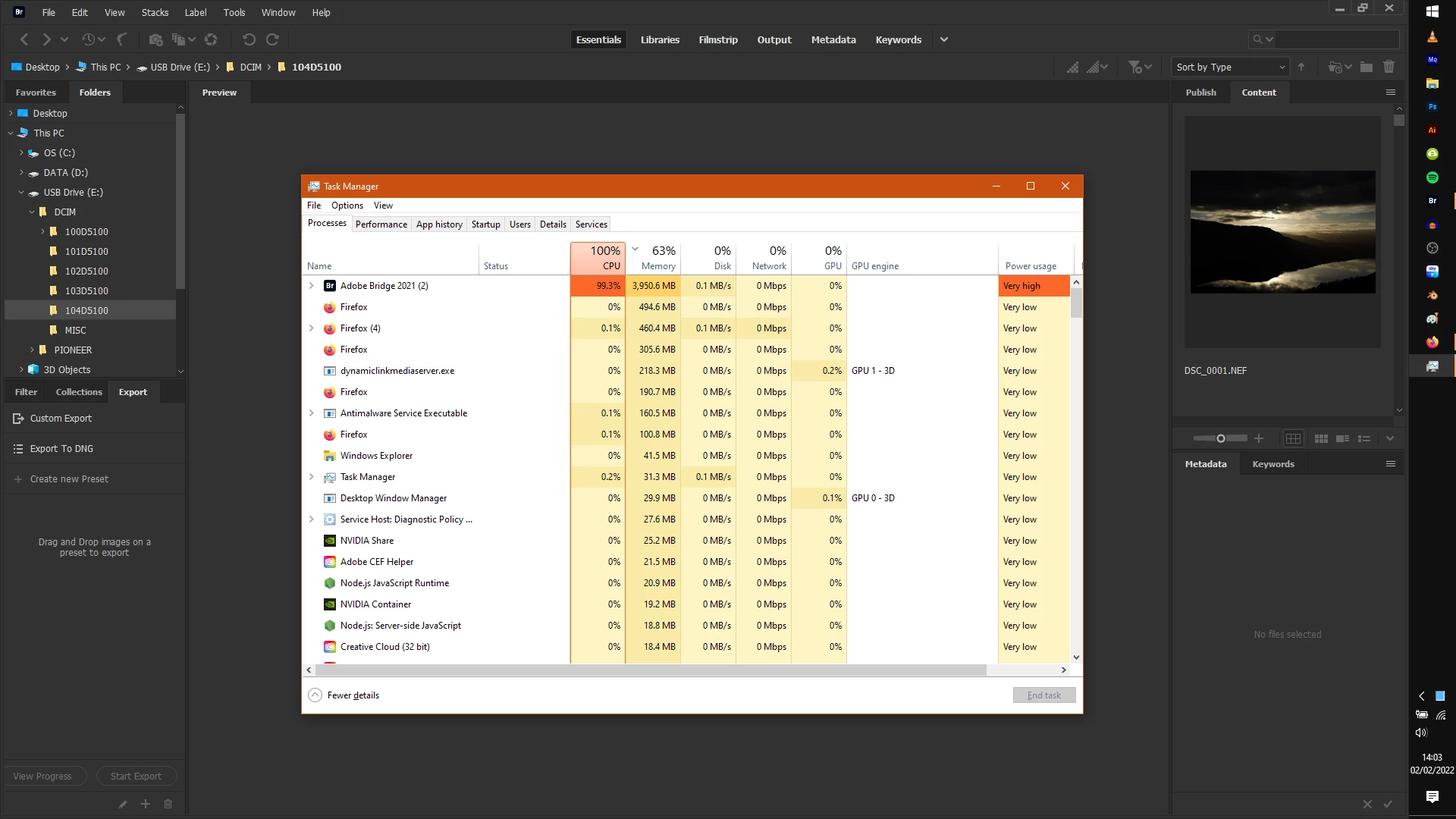Screen dimensions: 1456x819
Task: Click ascending order arrow beside sort
Action: point(1301,67)
